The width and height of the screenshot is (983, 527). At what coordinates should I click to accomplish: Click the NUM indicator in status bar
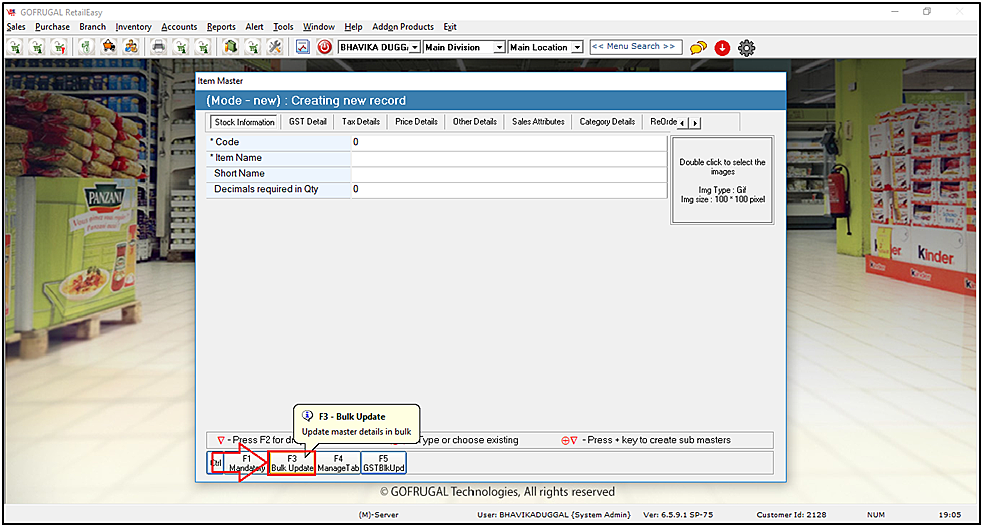point(876,514)
